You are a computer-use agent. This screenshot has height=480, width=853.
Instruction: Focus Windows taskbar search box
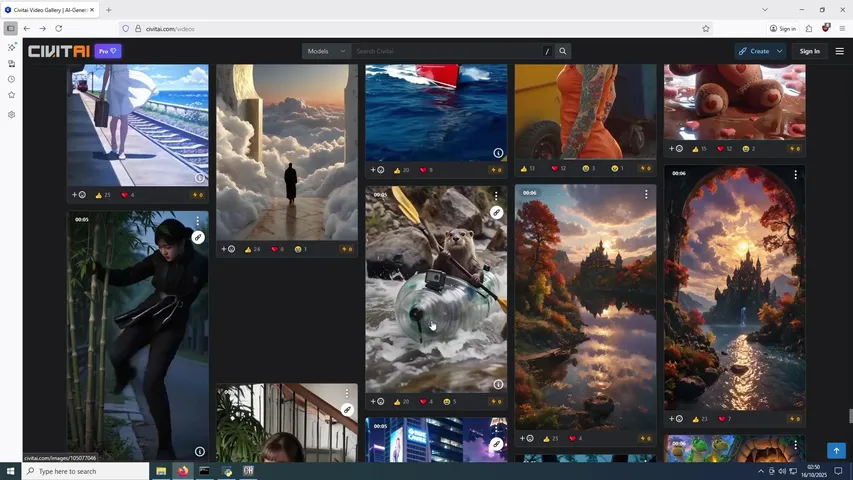coord(85,471)
